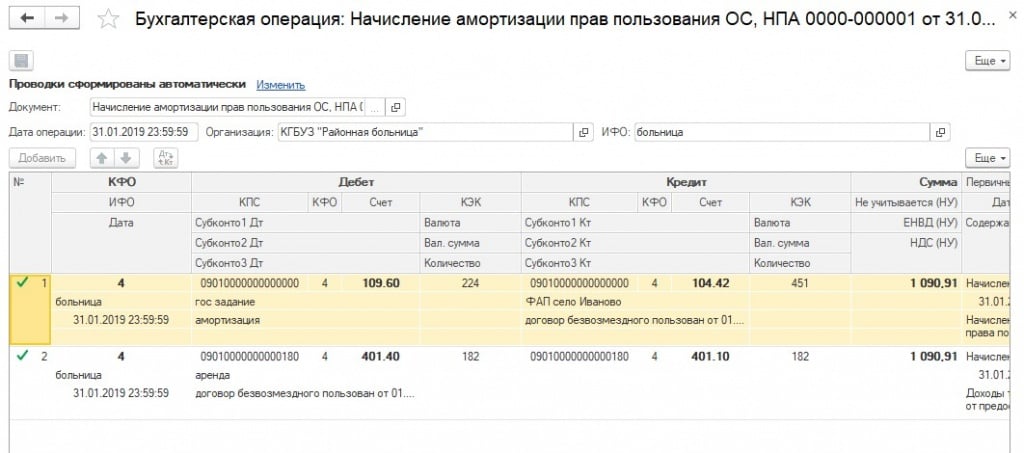Toggle green checkmark on entry row 1
Screen dimensions: 1024x453
click(22, 283)
